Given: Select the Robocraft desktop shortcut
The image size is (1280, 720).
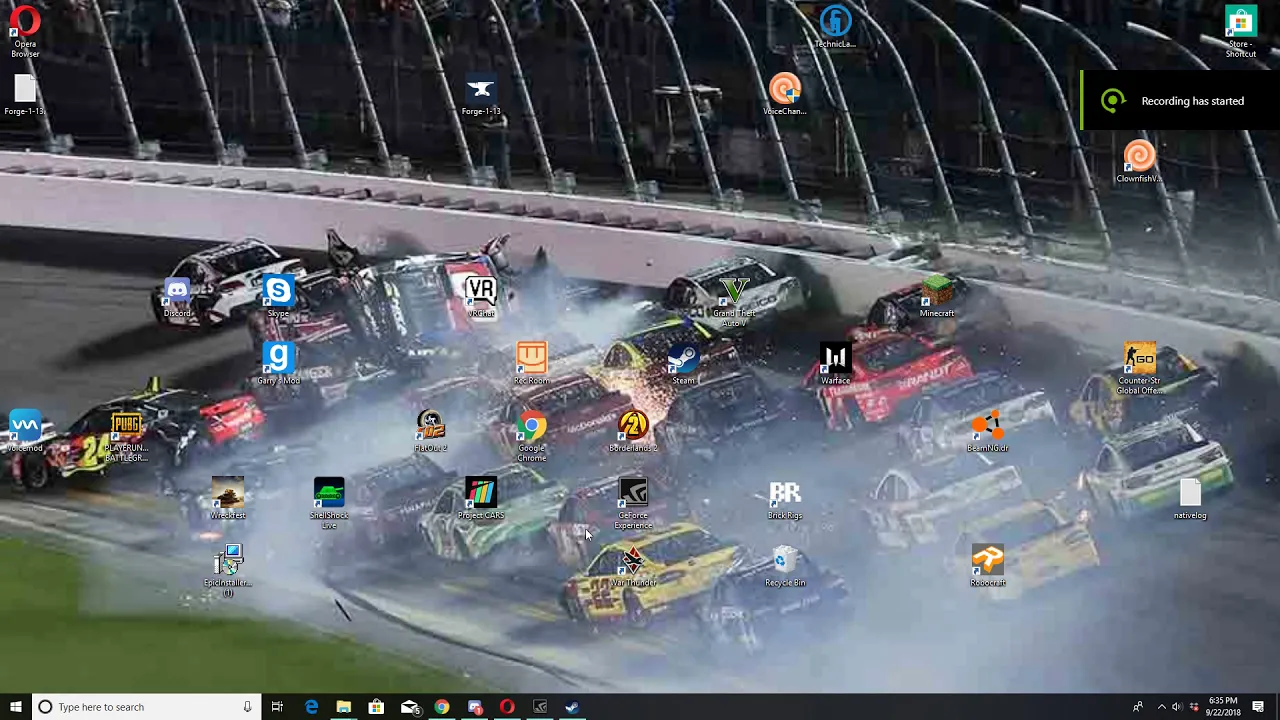Looking at the screenshot, I should (987, 565).
